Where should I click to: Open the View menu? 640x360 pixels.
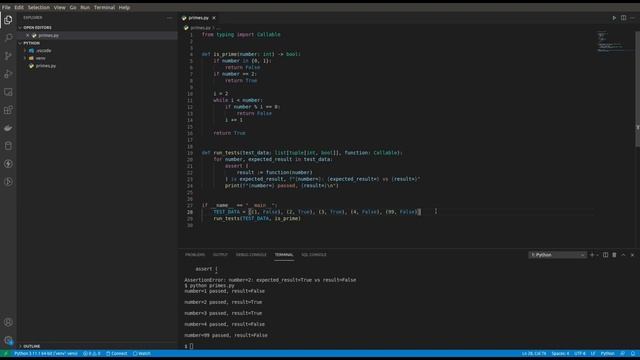pos(60,7)
